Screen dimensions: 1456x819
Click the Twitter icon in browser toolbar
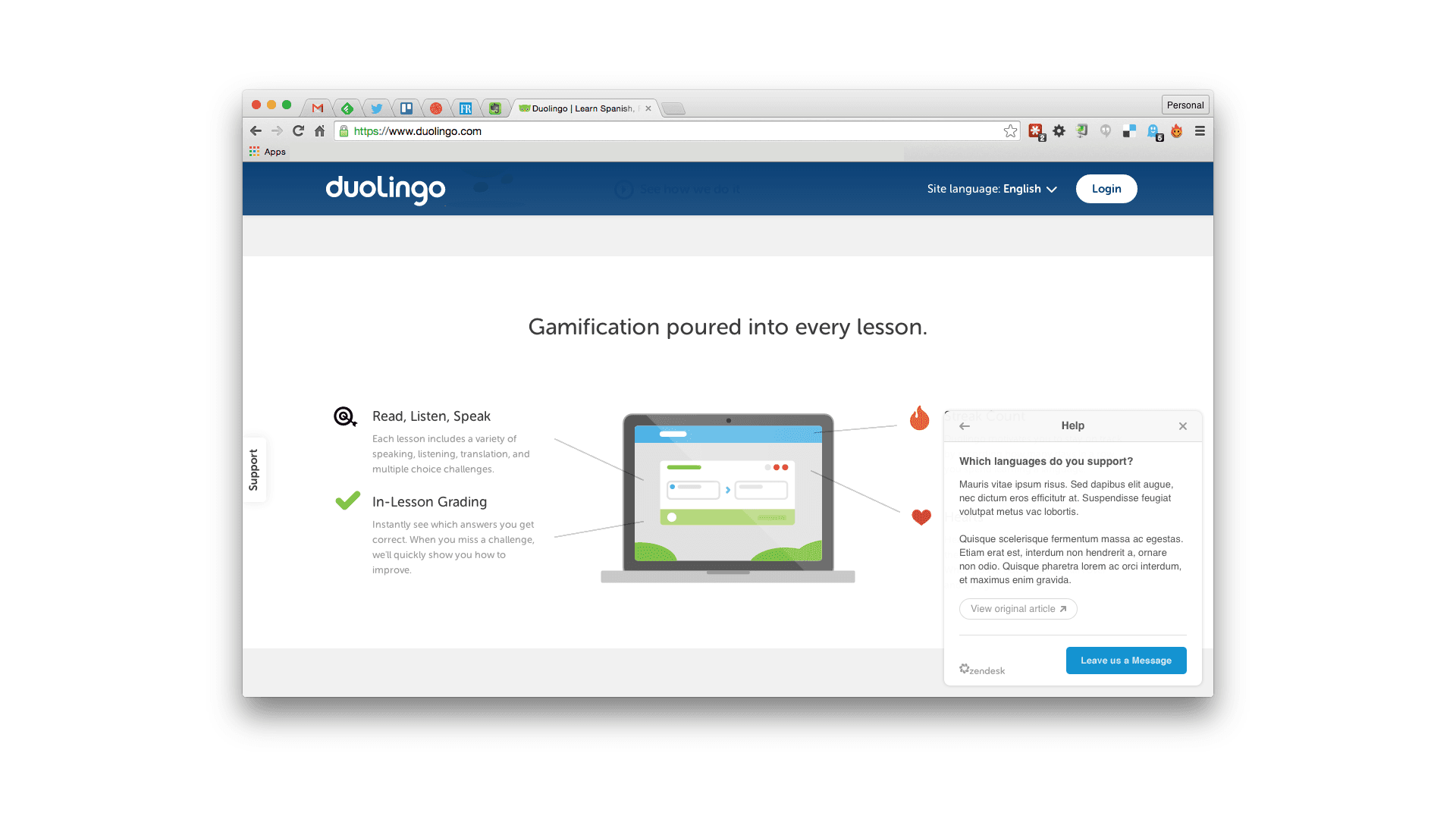click(376, 108)
